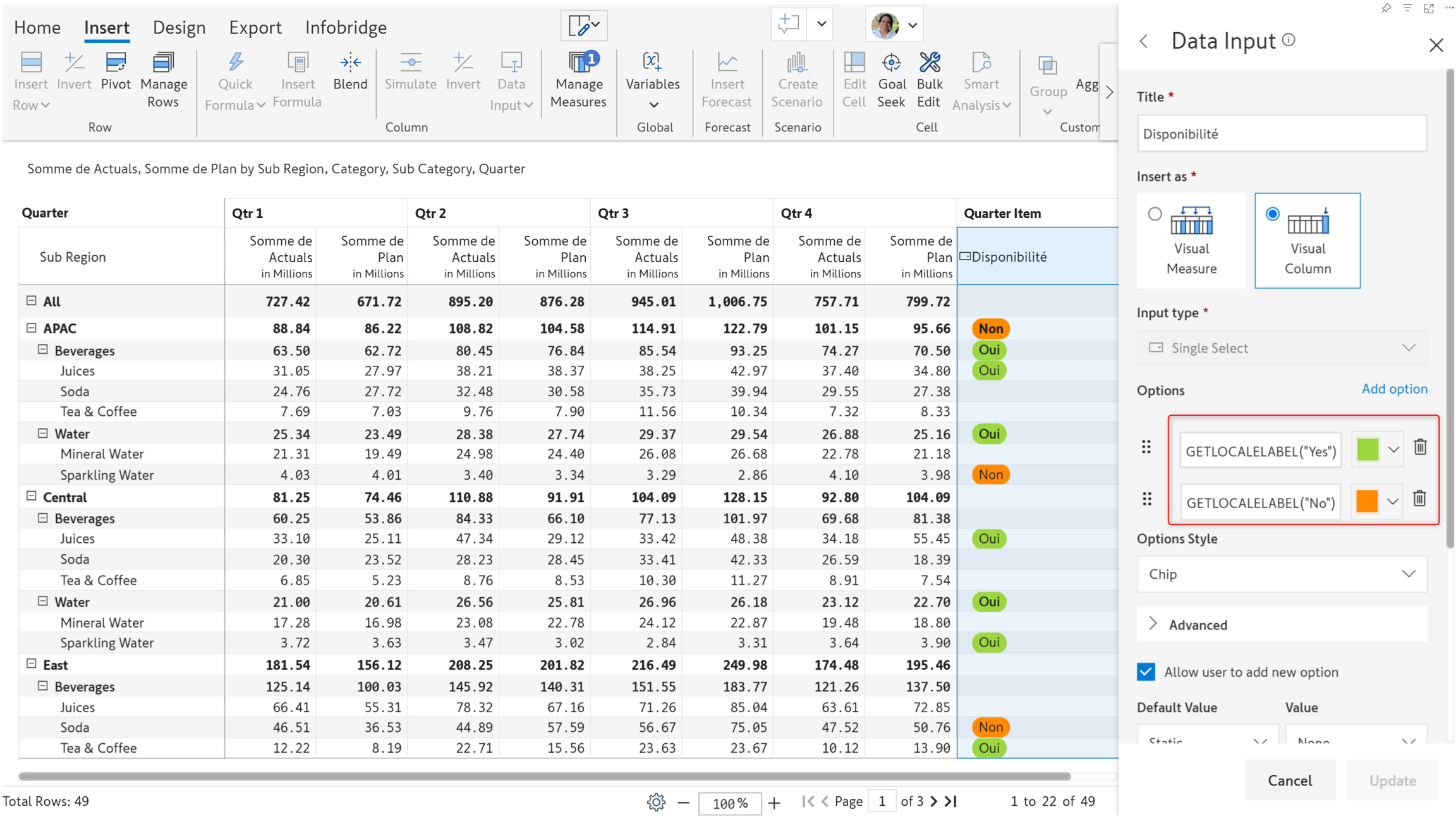Screen dimensions: 1456x819
Task: Delete the GETLOCALELABEL("Yes") option
Action: 1420,447
